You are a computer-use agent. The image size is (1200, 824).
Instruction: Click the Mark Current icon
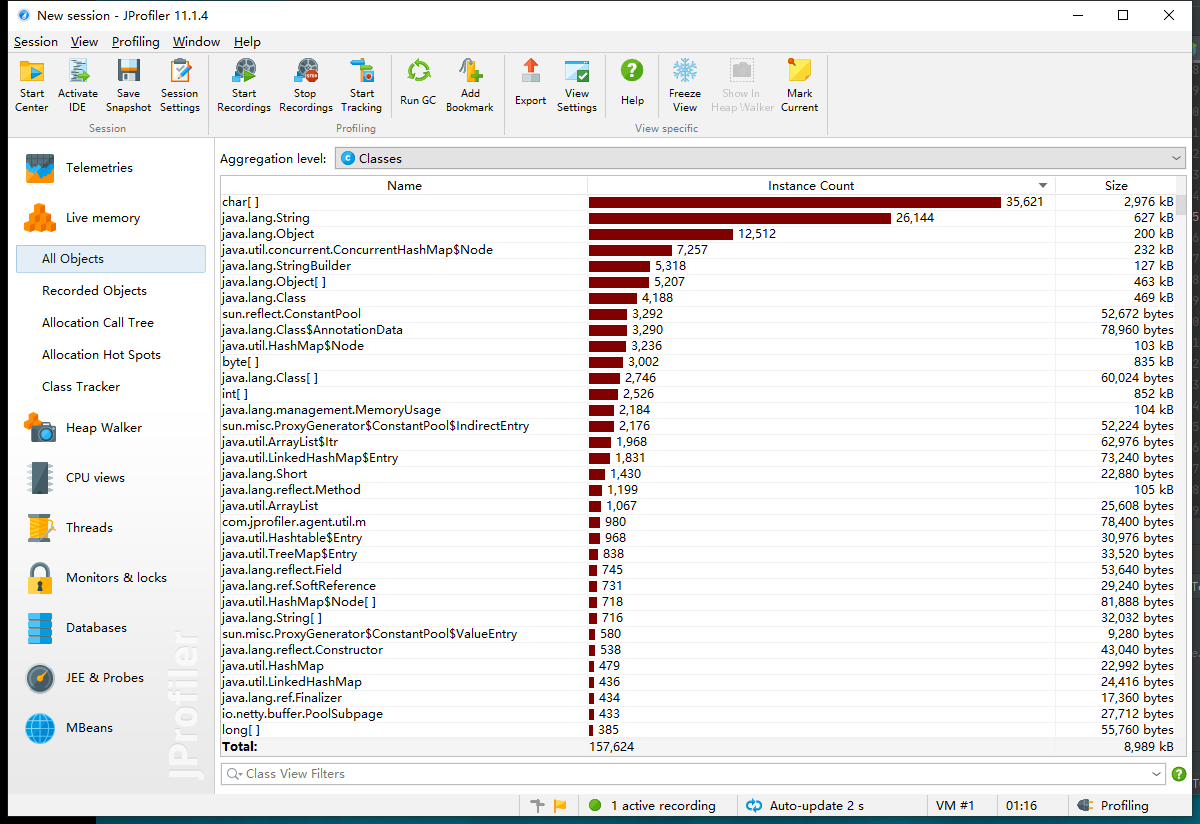coord(799,85)
